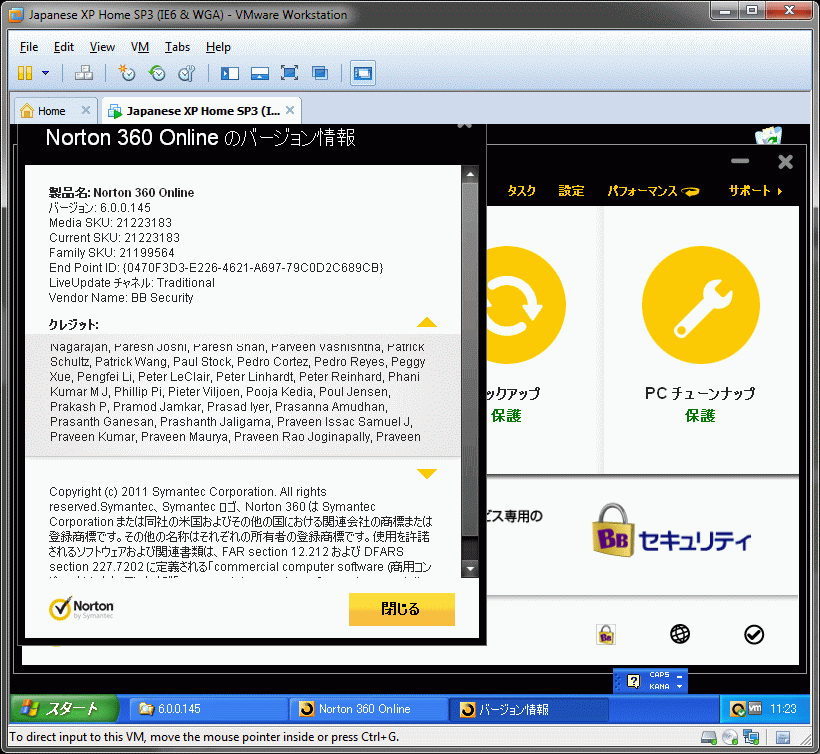Expand the サポート menu in Norton 360
Viewport: 820px width, 754px height.
pyautogui.click(x=755, y=191)
